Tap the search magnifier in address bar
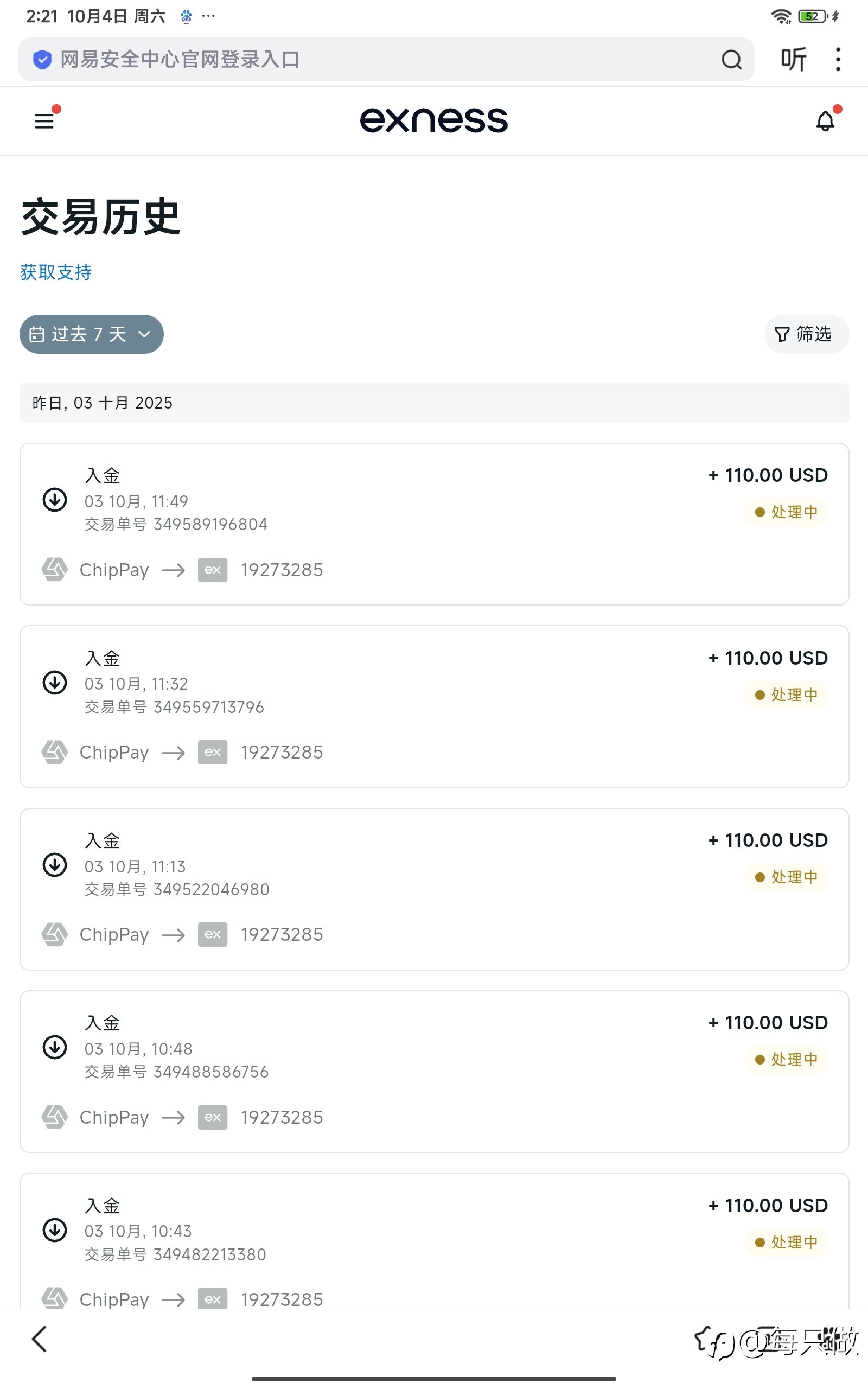Image resolution: width=868 pixels, height=1389 pixels. click(x=731, y=60)
